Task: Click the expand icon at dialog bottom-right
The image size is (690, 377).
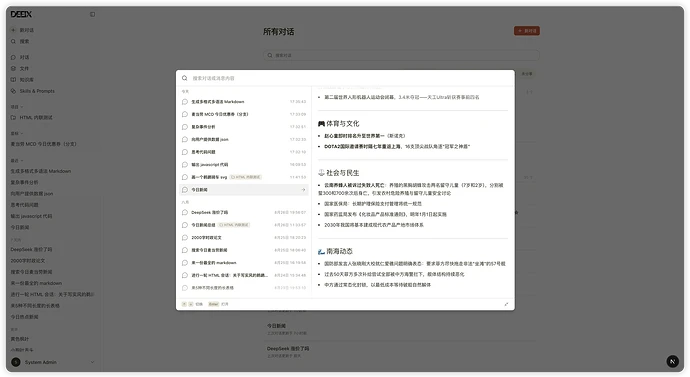Action: click(x=506, y=304)
